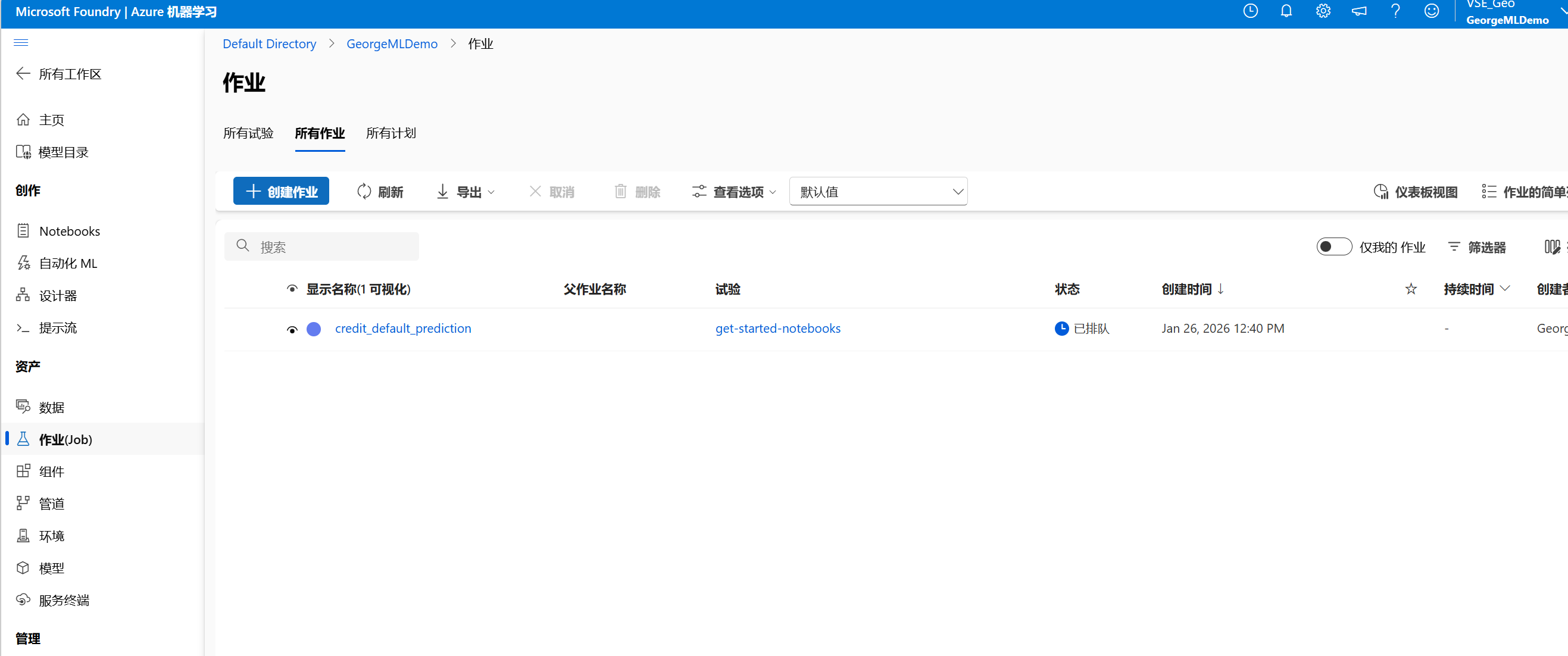Star the favorites column header icon
1568x656 pixels.
[x=1410, y=289]
